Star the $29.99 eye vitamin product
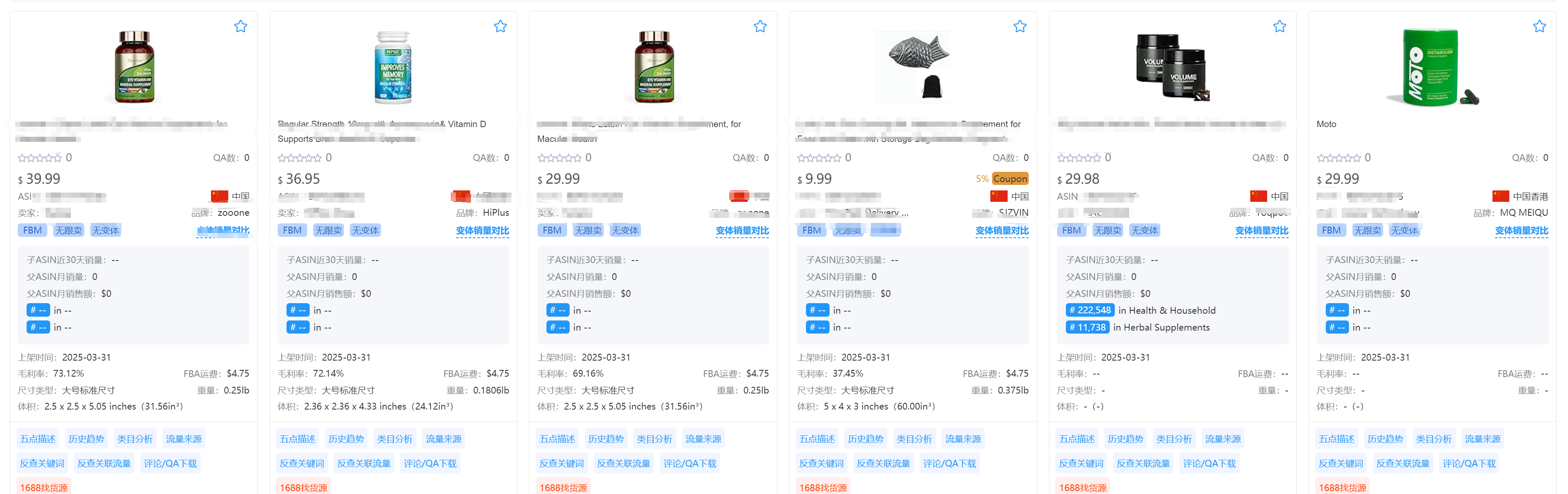Viewport: 1568px width, 494px height. tap(760, 26)
